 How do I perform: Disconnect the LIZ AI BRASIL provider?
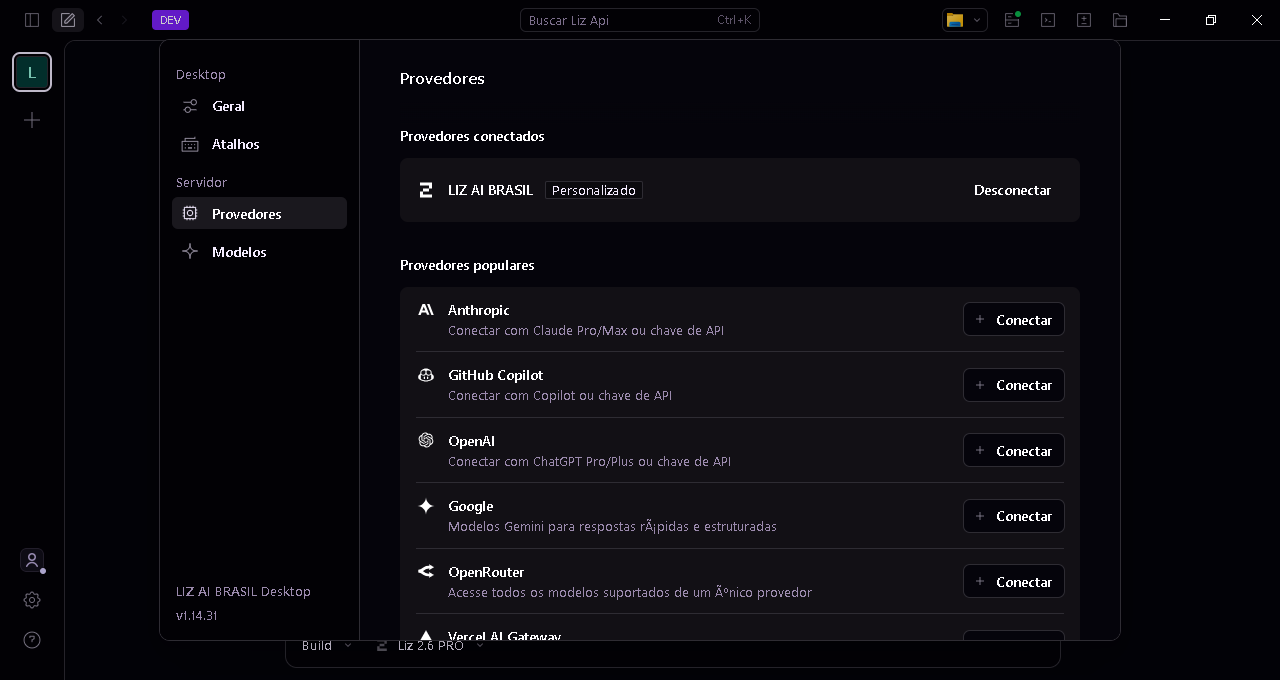tap(1012, 190)
